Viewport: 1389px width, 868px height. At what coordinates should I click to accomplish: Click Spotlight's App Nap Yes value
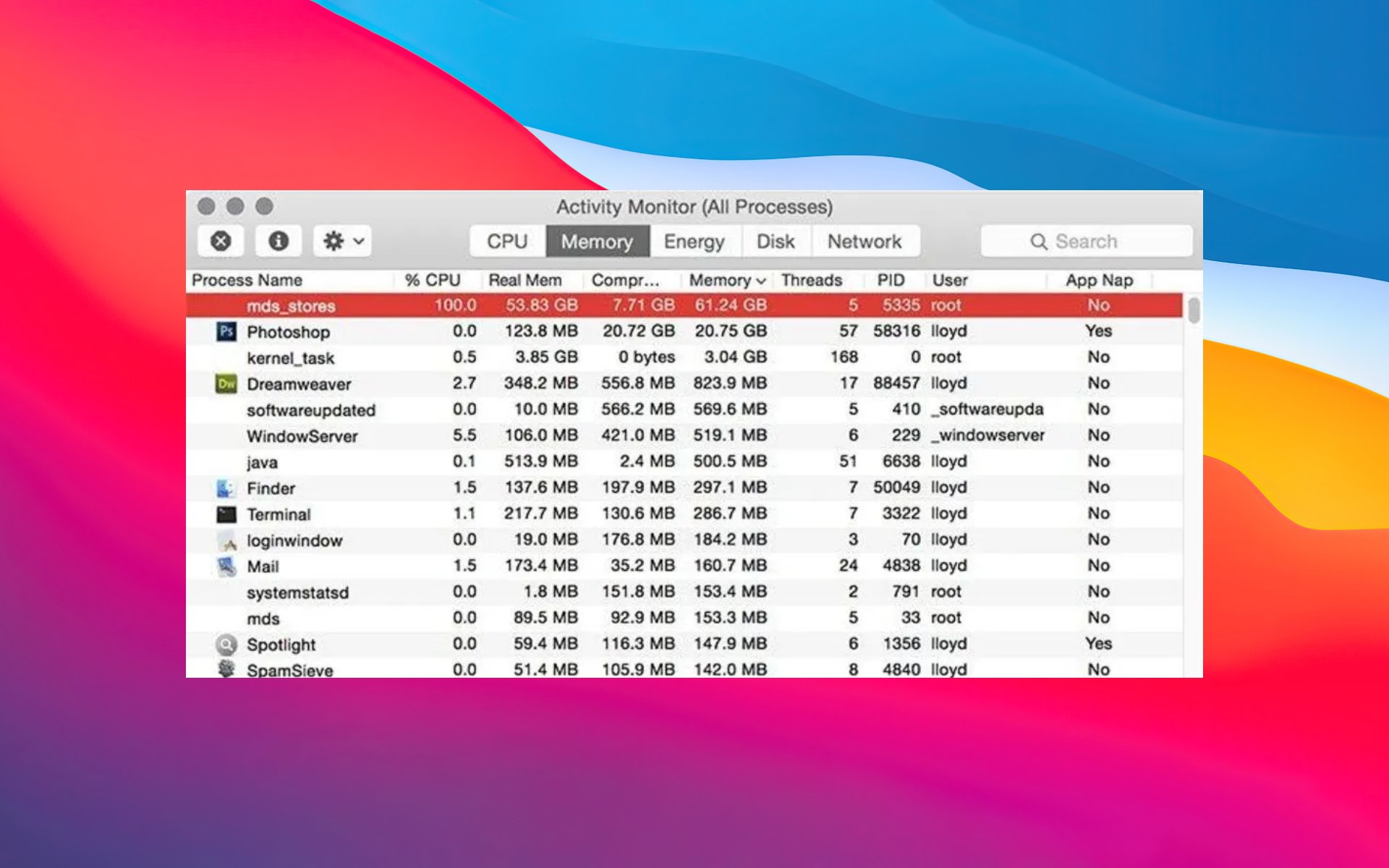click(x=1098, y=643)
